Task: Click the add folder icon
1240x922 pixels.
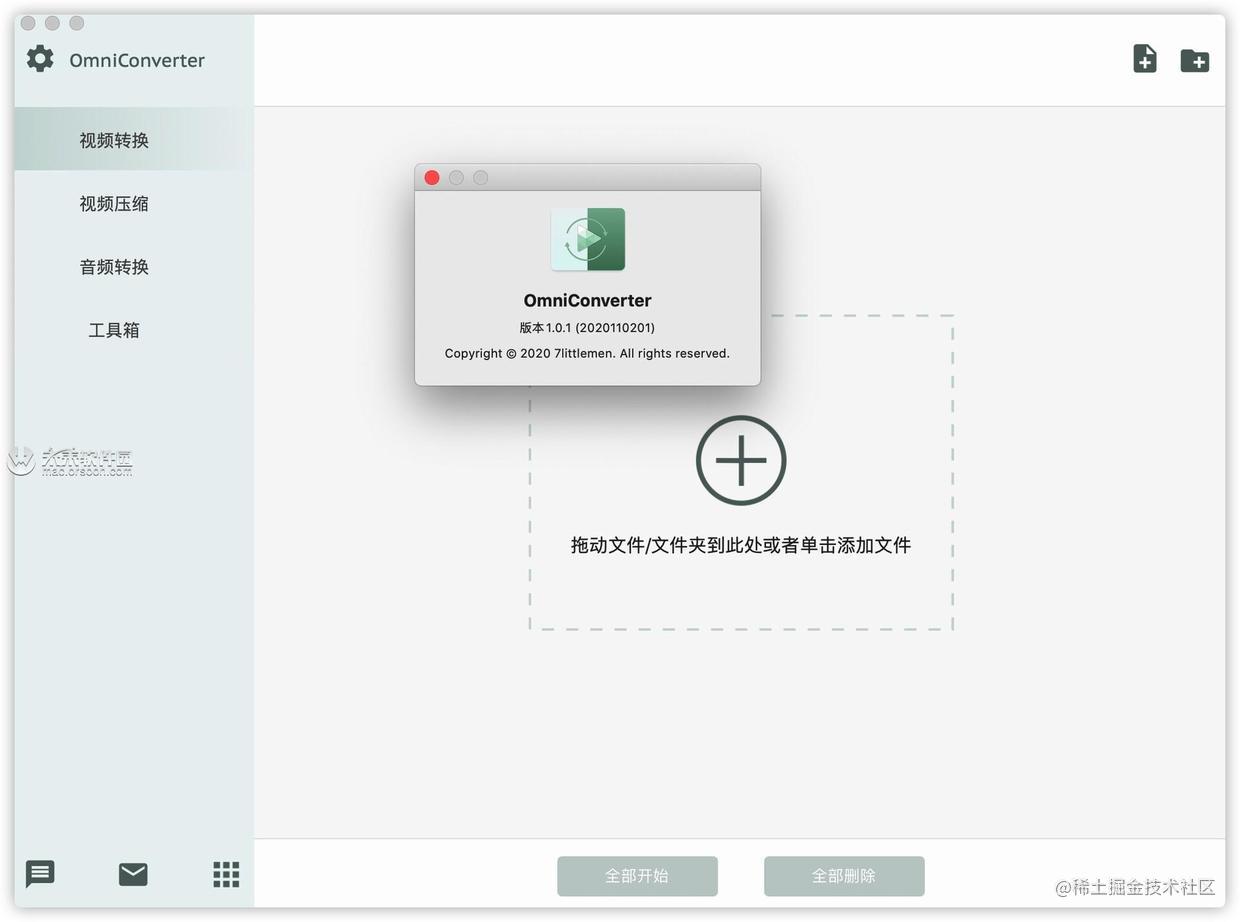Action: 1195,61
